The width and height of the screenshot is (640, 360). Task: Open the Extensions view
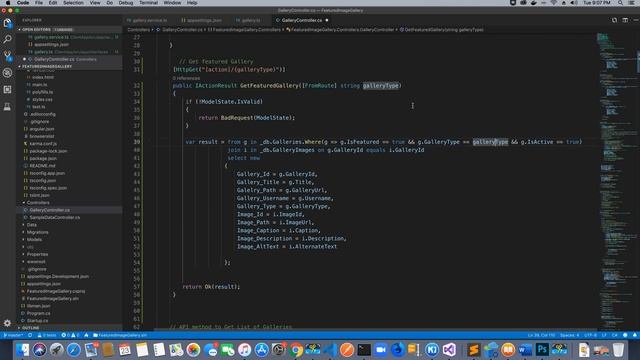7,89
